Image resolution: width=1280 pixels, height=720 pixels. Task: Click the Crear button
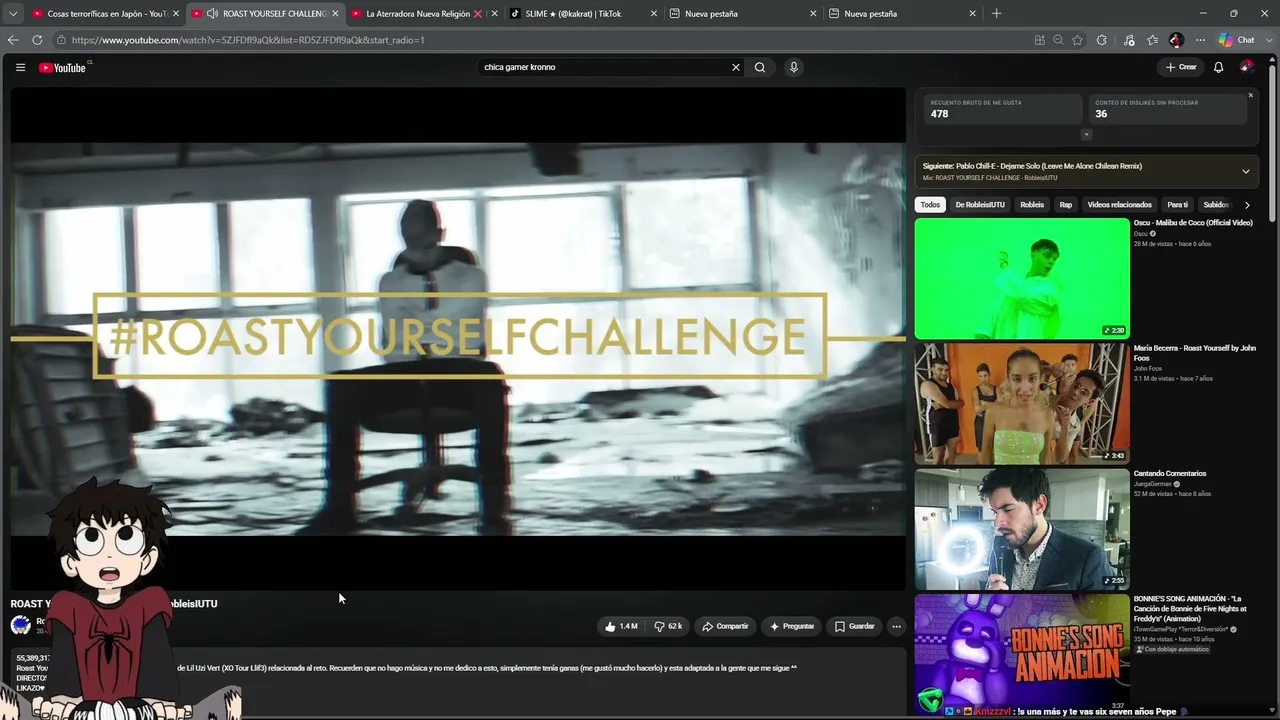pos(1181,67)
